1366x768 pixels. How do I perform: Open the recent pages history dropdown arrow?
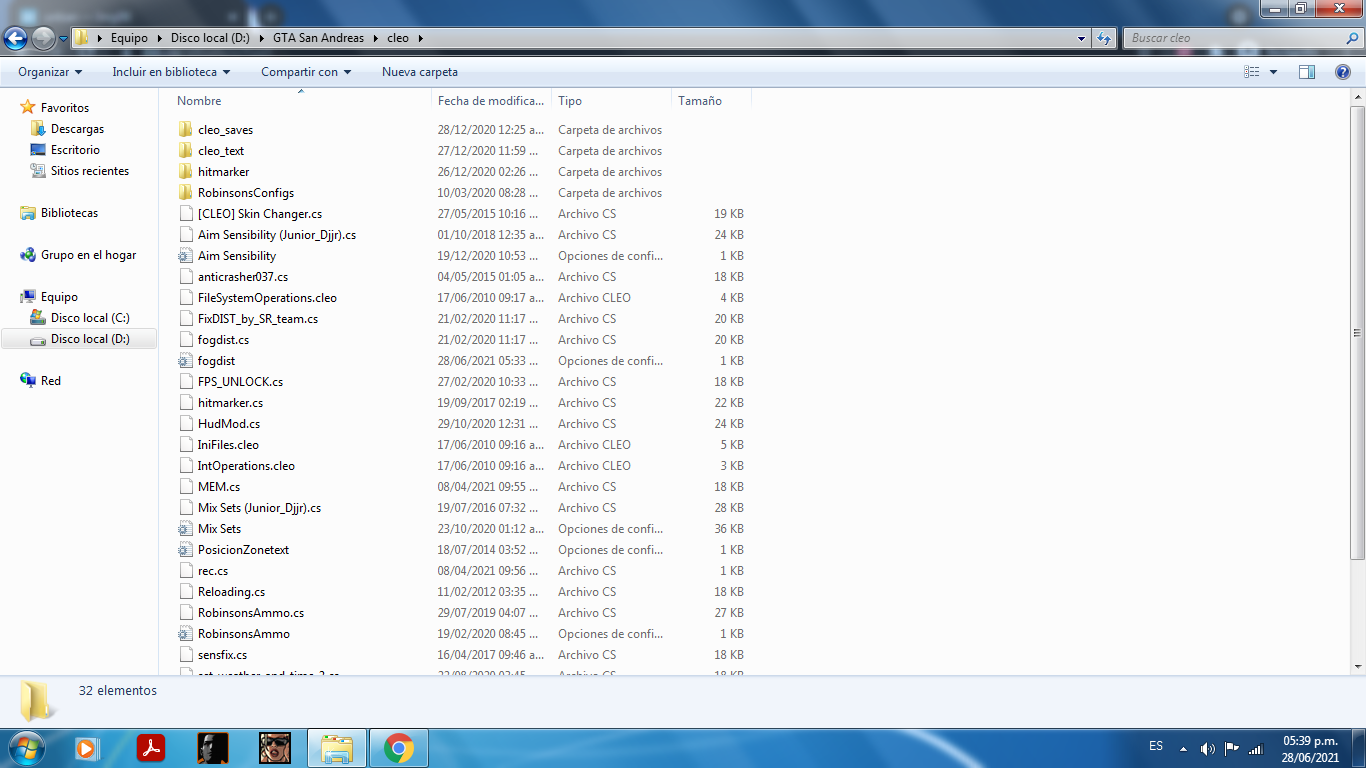pos(63,39)
